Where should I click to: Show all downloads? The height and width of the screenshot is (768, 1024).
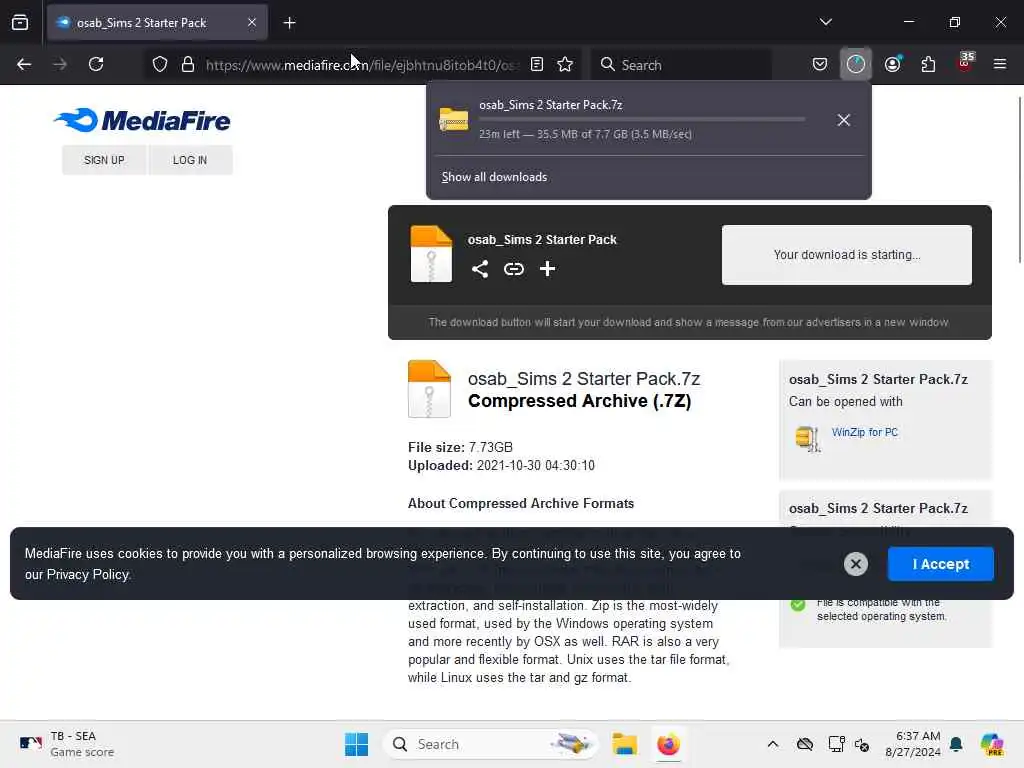494,177
